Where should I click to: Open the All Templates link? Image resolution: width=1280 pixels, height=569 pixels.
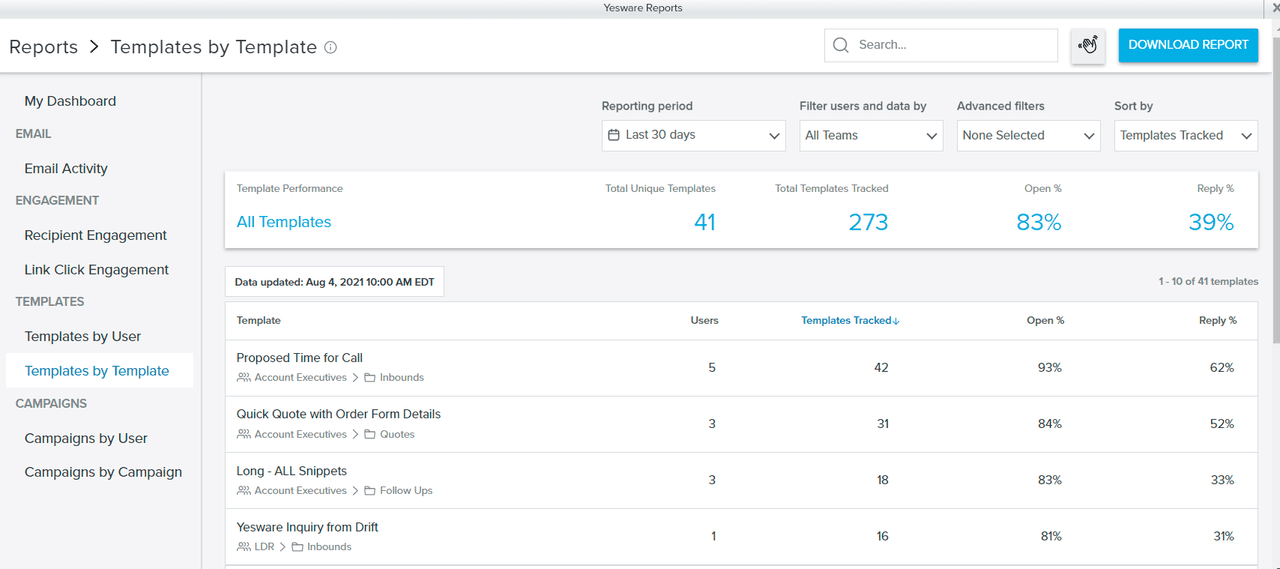284,222
